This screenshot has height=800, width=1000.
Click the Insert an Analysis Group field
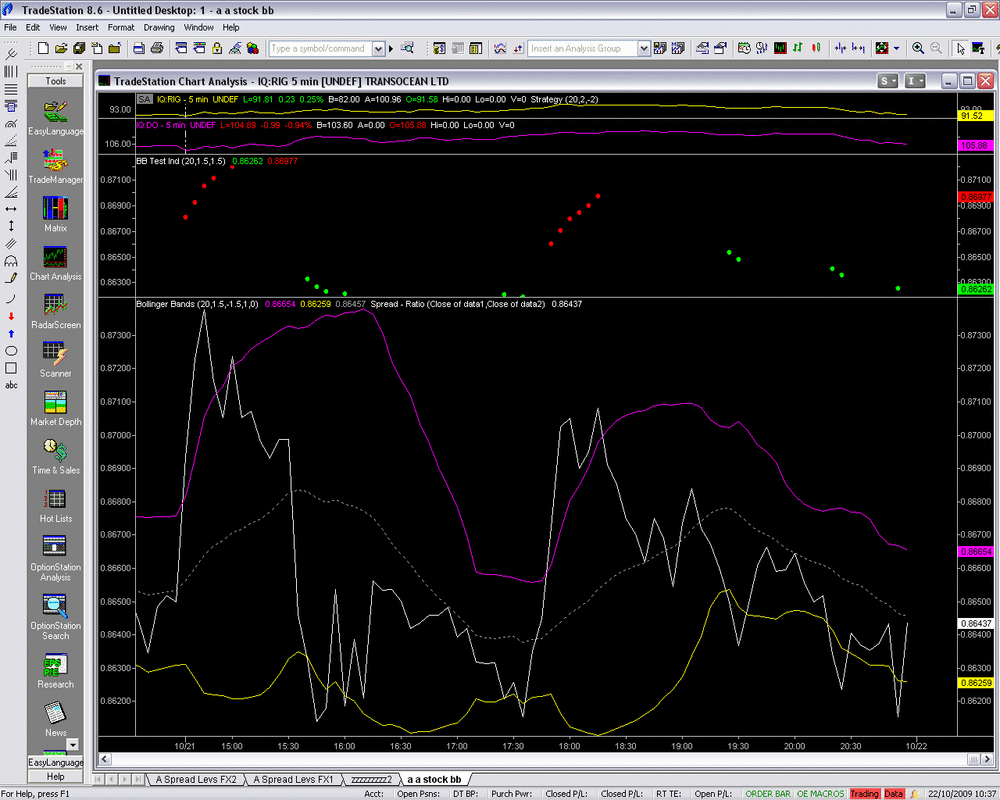(583, 49)
